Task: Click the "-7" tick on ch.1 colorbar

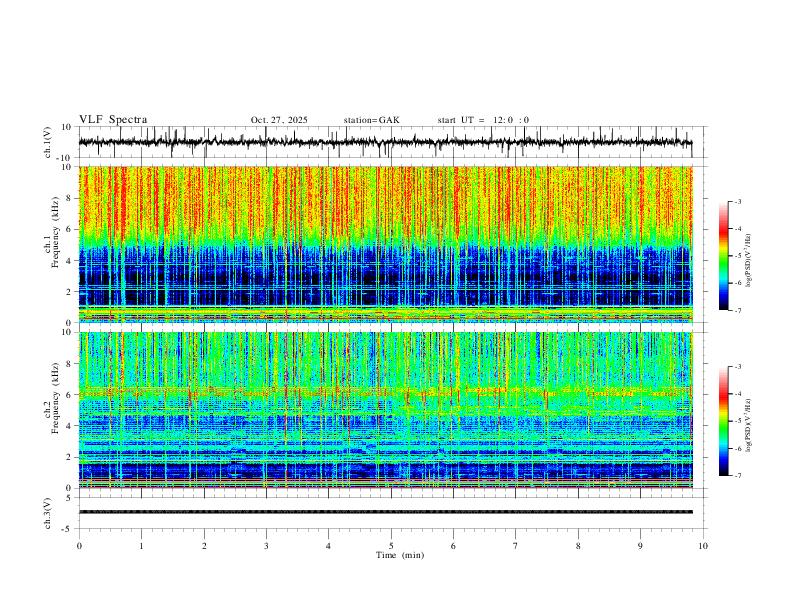Action: [x=737, y=310]
